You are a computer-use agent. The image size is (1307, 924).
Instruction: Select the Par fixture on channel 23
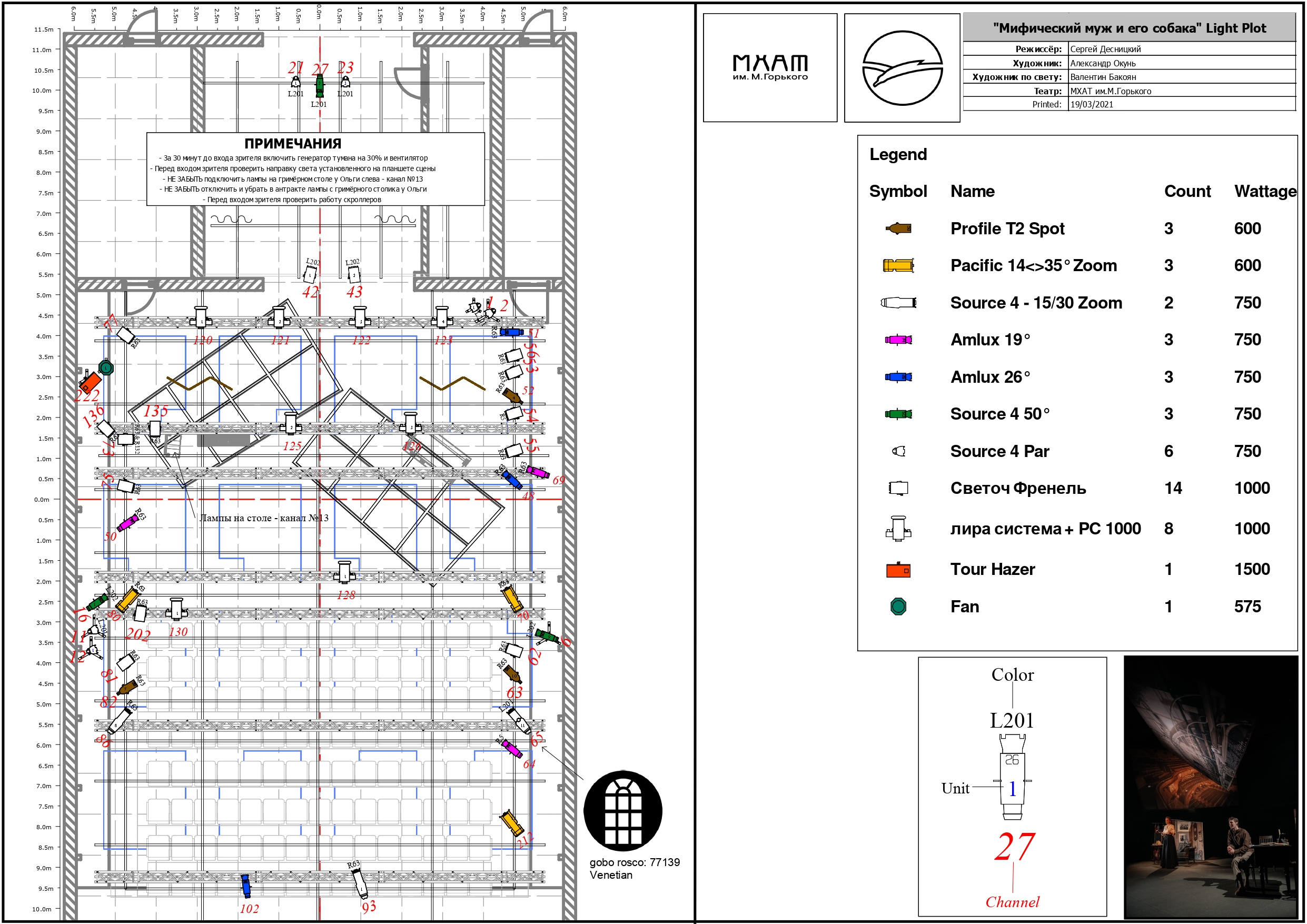[345, 82]
